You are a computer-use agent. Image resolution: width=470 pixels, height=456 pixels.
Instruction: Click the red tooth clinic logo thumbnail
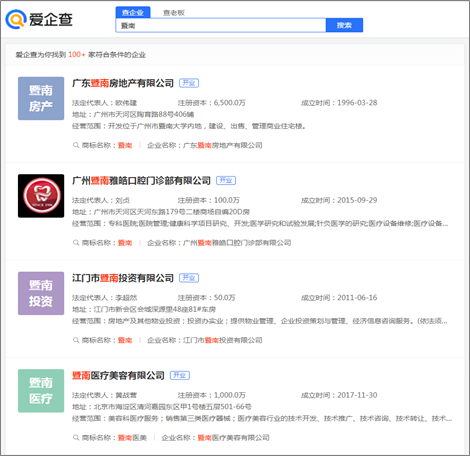41,196
